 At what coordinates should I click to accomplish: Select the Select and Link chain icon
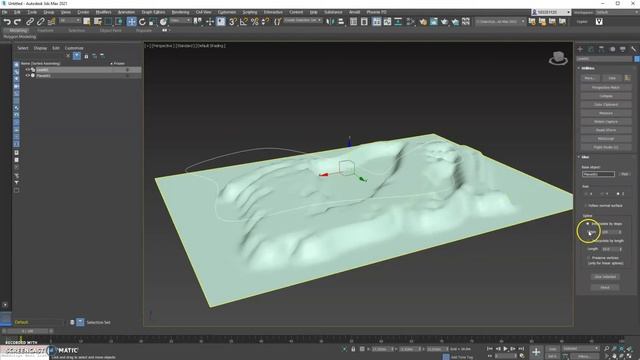tap(30, 22)
